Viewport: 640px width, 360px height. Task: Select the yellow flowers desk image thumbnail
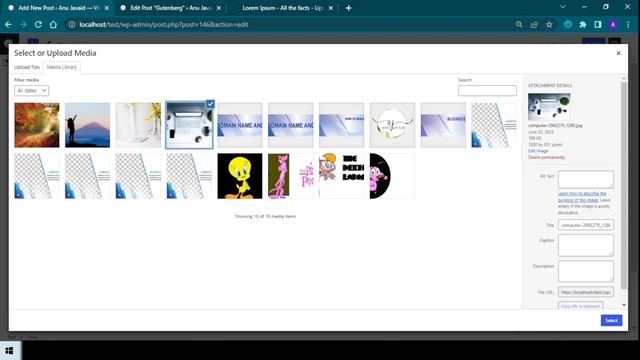(138, 125)
